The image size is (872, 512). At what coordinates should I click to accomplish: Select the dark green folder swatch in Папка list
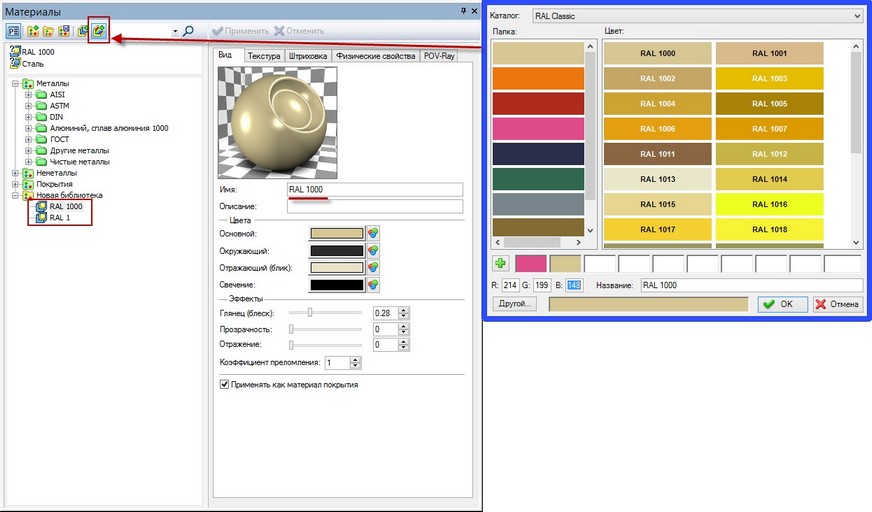(x=538, y=179)
